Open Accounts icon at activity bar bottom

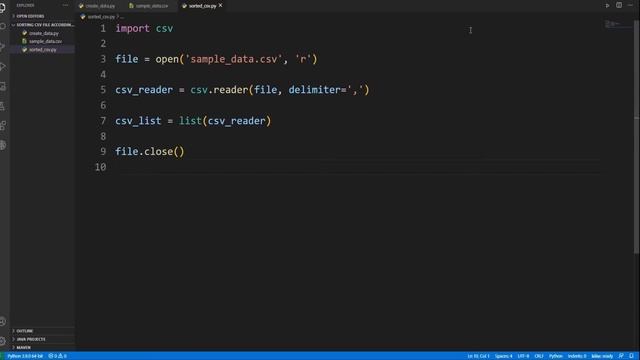coord(3,322)
